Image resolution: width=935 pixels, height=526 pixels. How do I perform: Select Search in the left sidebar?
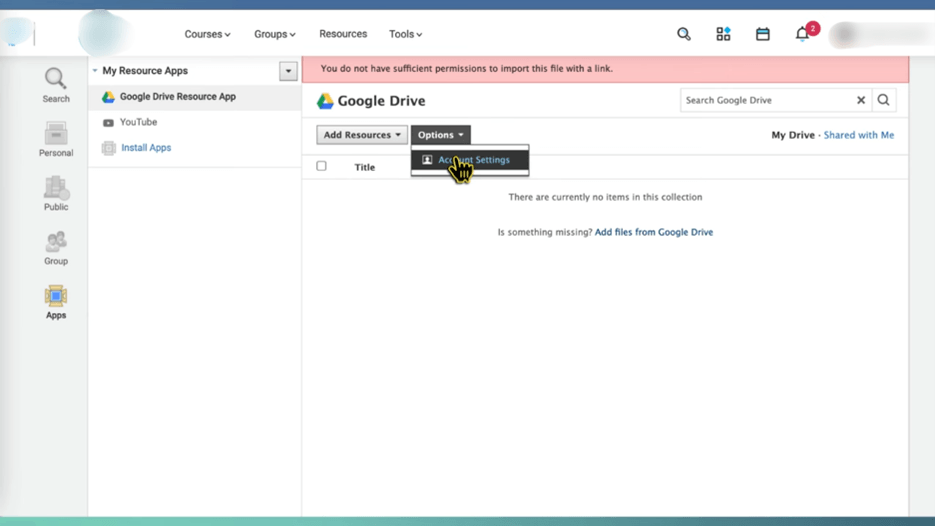point(55,85)
